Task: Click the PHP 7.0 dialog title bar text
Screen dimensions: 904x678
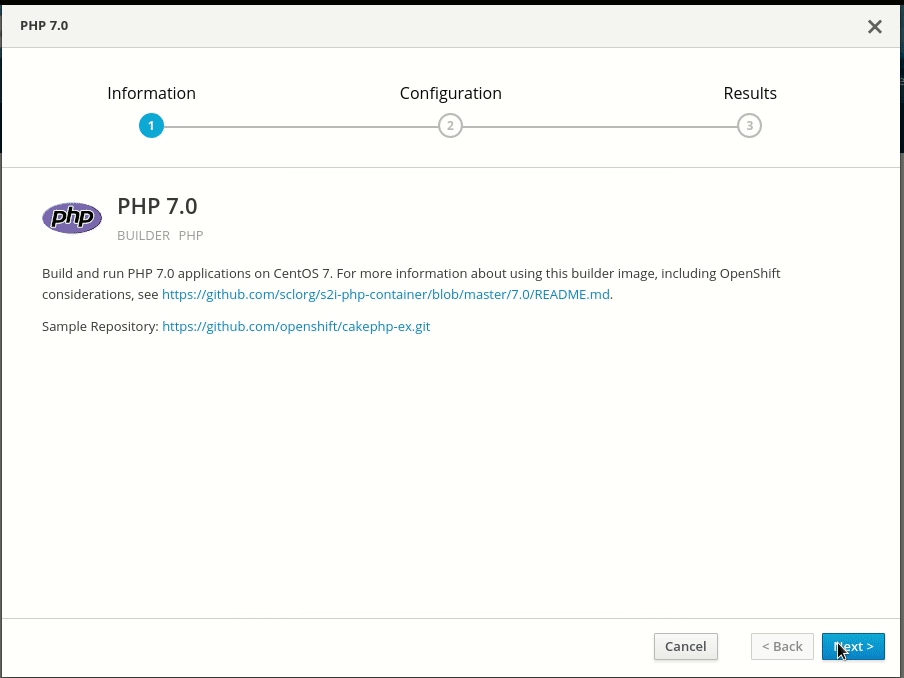Action: 44,25
